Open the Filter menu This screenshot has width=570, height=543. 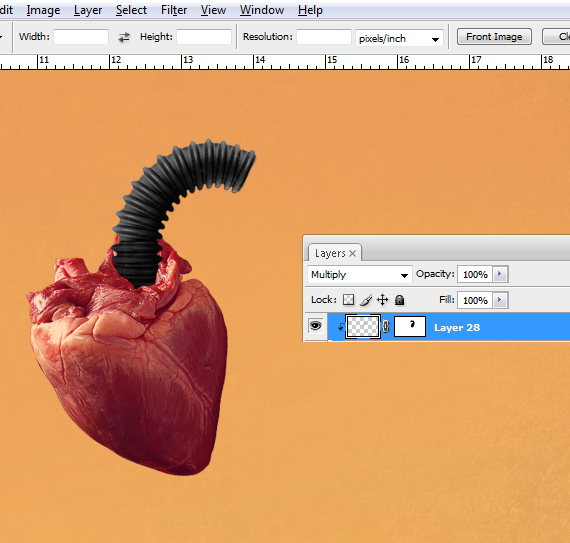pyautogui.click(x=174, y=10)
